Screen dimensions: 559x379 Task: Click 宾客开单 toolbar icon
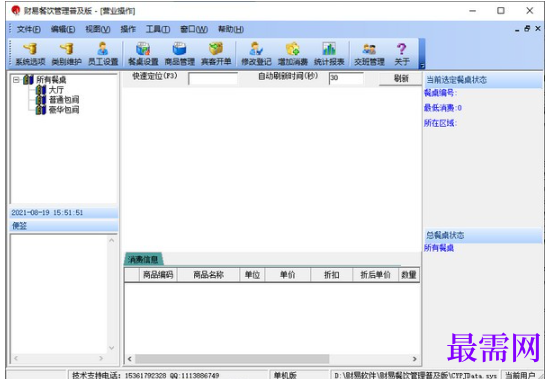(x=216, y=54)
